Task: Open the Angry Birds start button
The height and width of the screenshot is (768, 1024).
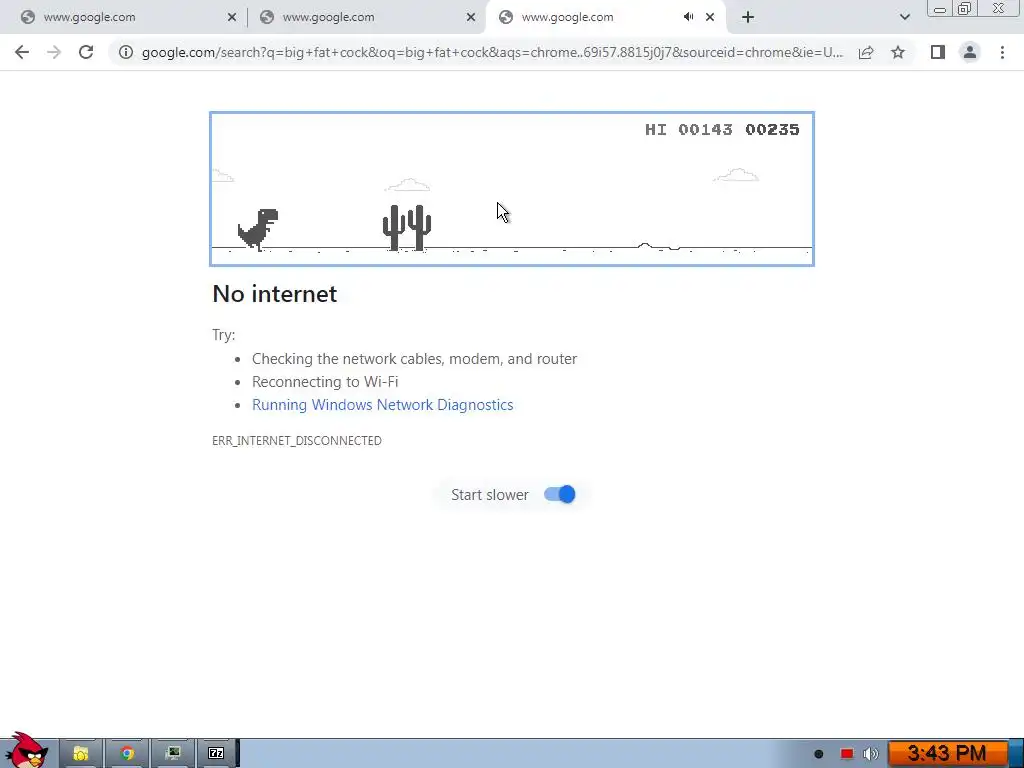Action: pyautogui.click(x=26, y=751)
